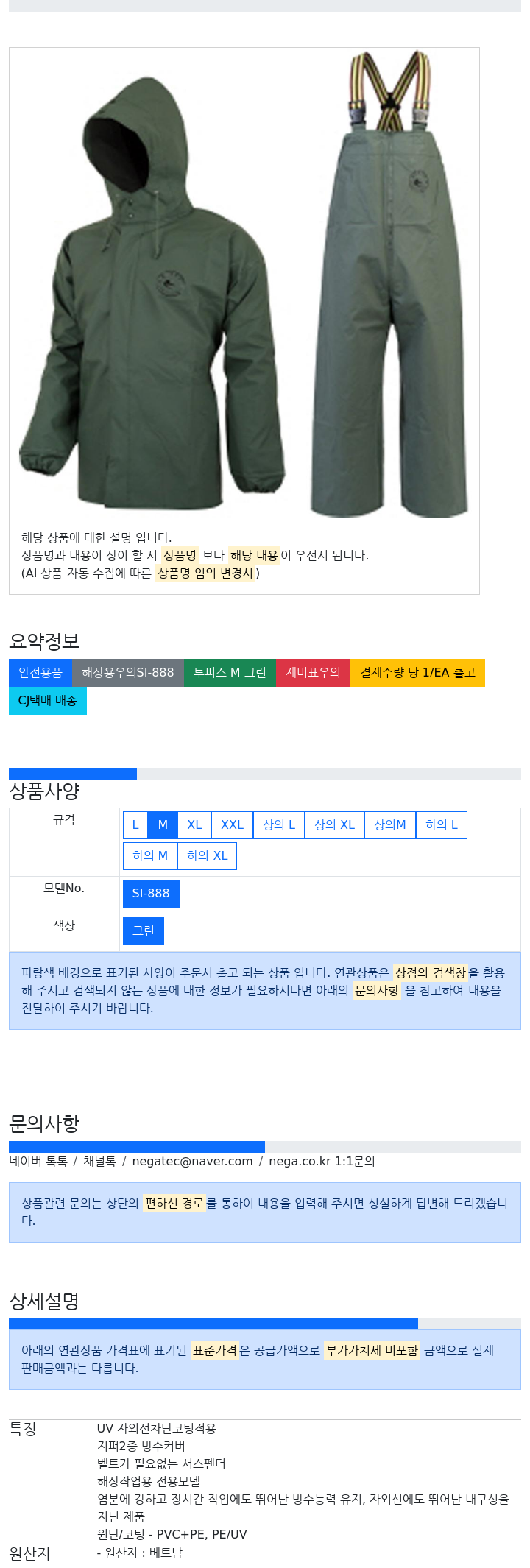This screenshot has width=530, height=1568.
Task: Click the SI-888 model number button
Action: [151, 893]
